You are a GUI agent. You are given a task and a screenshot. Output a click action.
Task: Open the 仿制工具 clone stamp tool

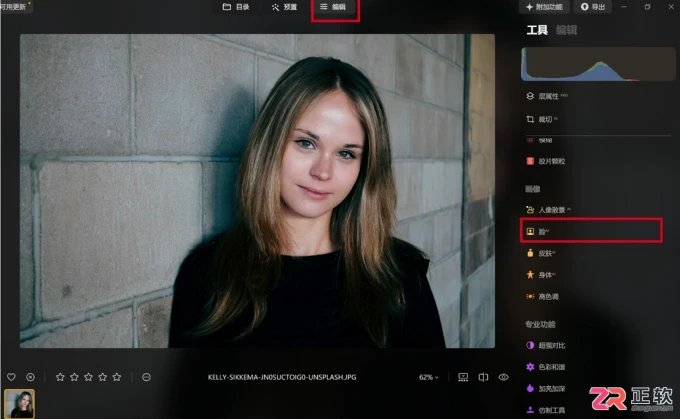(x=546, y=410)
